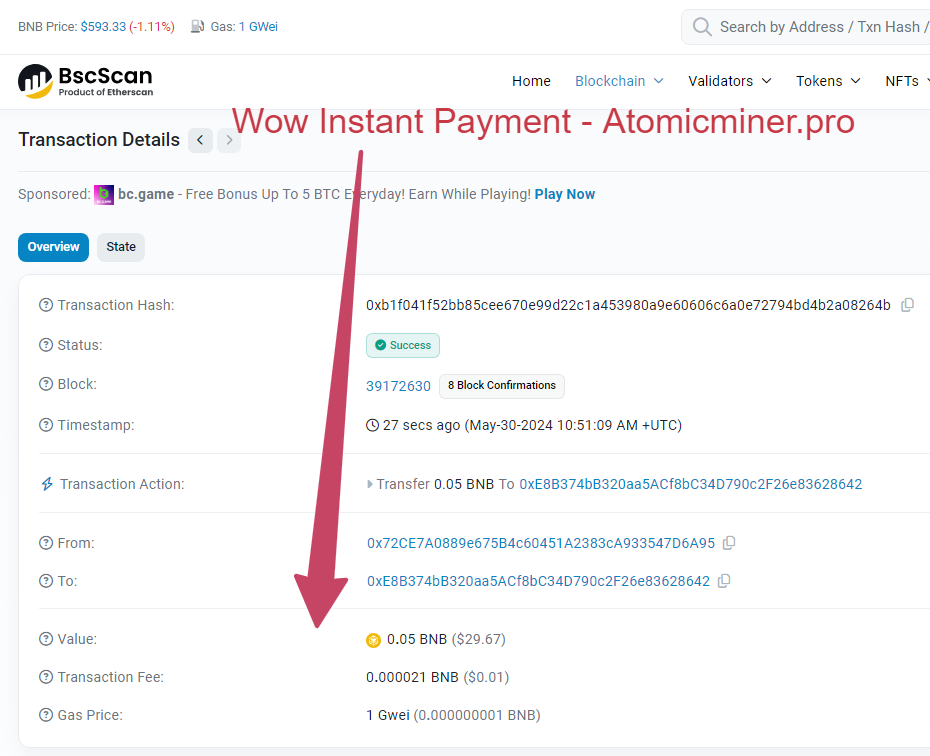Click the BNB coin icon
Viewport: 930px width, 756px height.
(373, 640)
